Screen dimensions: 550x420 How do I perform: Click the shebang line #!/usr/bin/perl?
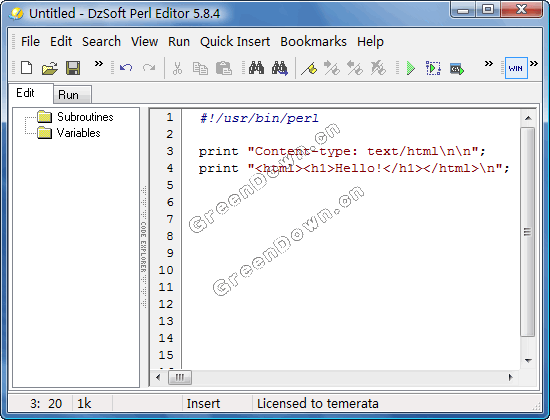point(259,118)
